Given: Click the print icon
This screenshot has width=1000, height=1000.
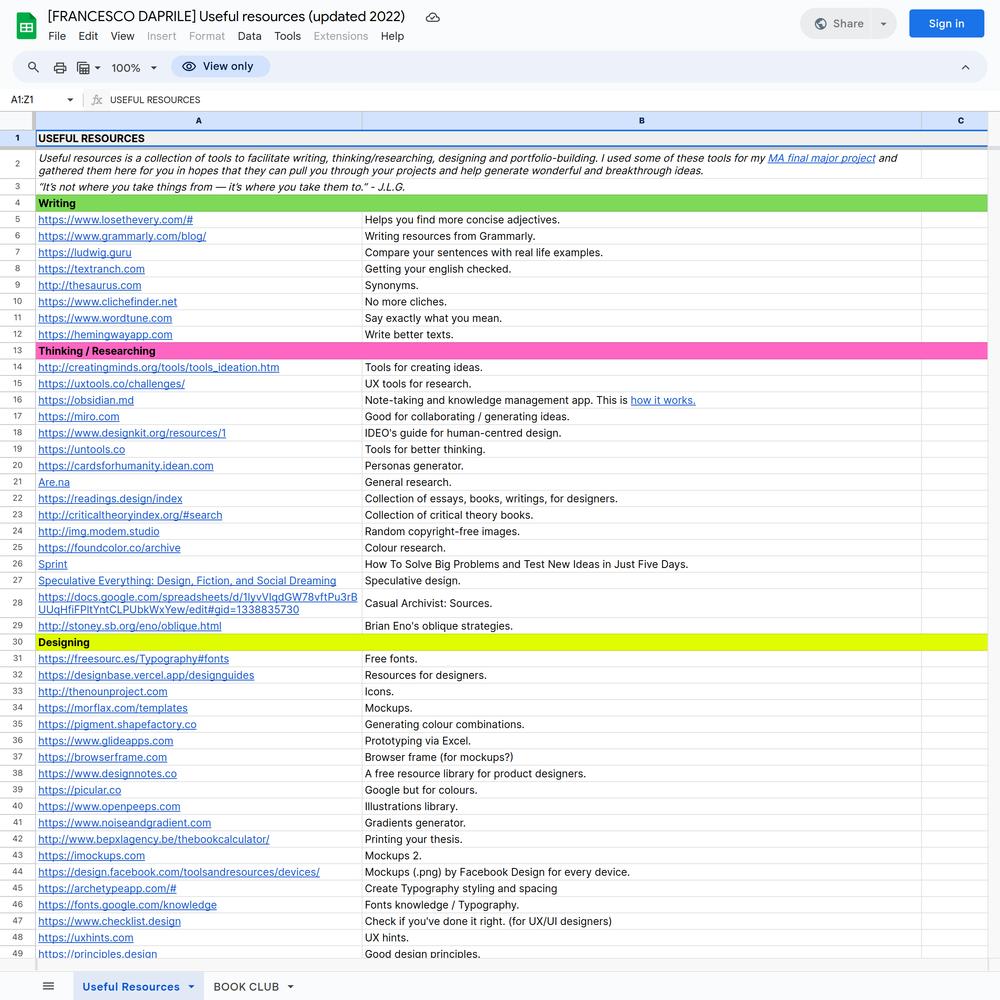Looking at the screenshot, I should pyautogui.click(x=60, y=68).
